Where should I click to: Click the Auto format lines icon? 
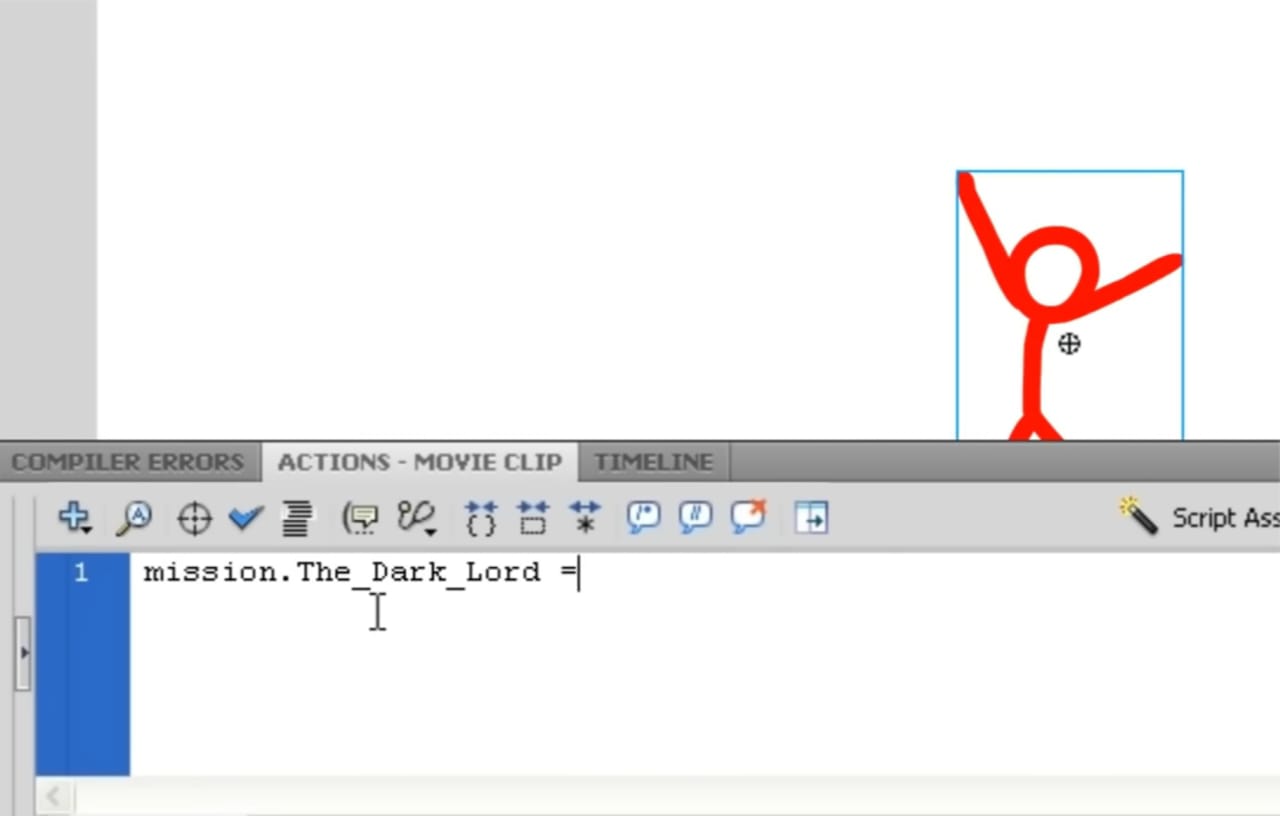[296, 518]
